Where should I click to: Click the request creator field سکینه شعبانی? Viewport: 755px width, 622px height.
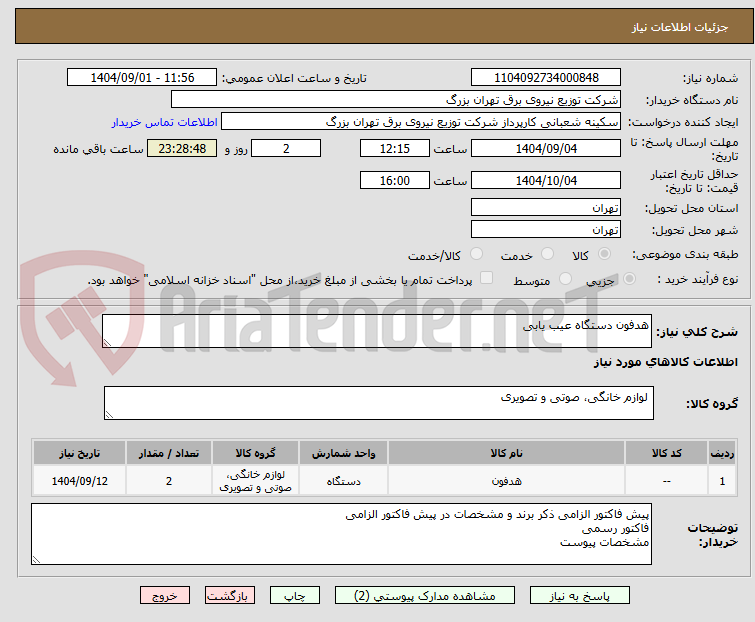421,122
